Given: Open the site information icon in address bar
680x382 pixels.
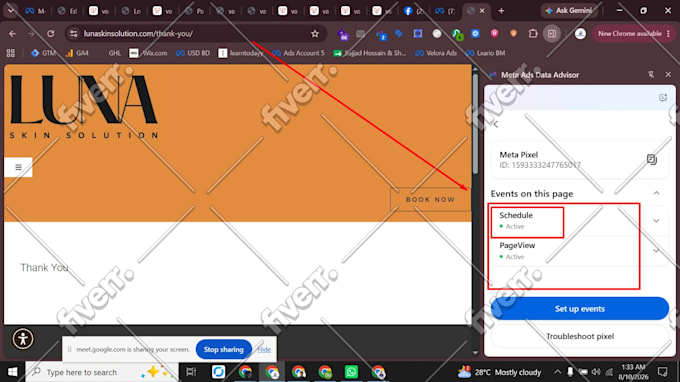Looking at the screenshot, I should [74, 33].
